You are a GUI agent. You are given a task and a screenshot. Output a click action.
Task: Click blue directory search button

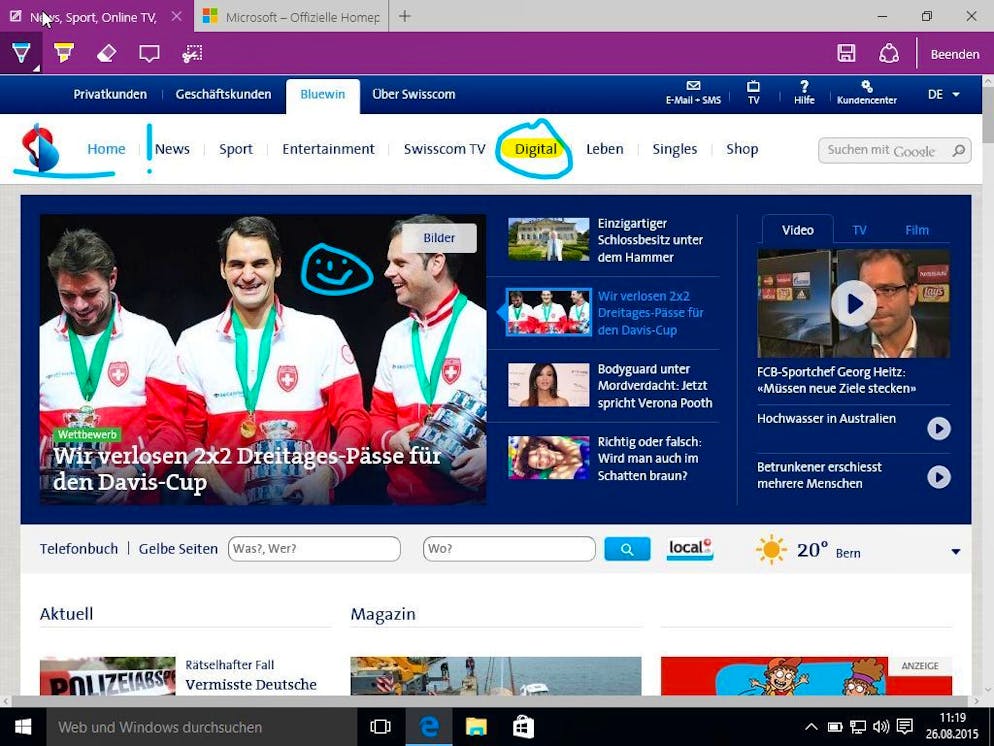click(627, 549)
